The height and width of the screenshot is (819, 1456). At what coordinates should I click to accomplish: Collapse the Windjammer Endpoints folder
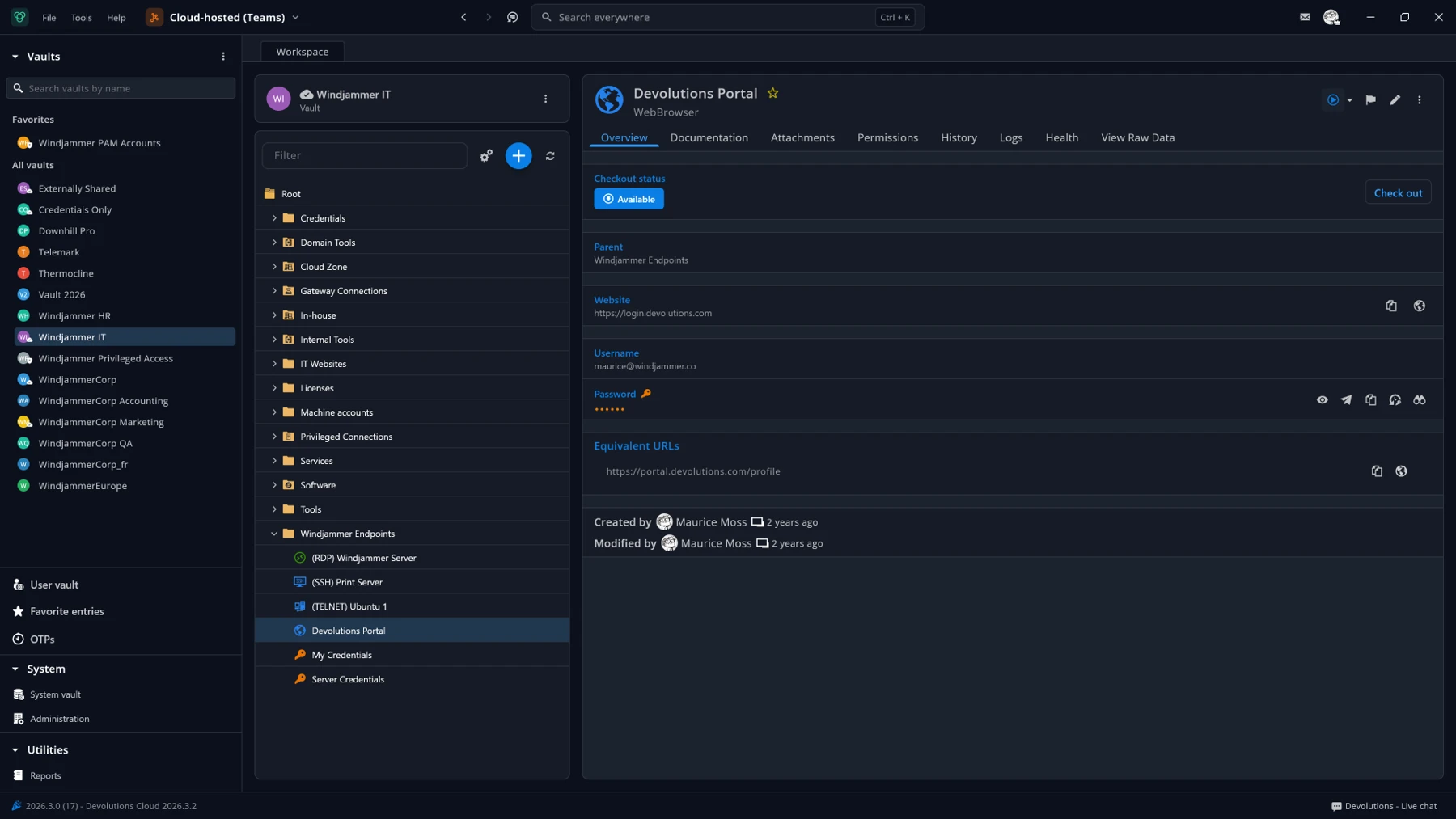click(274, 534)
